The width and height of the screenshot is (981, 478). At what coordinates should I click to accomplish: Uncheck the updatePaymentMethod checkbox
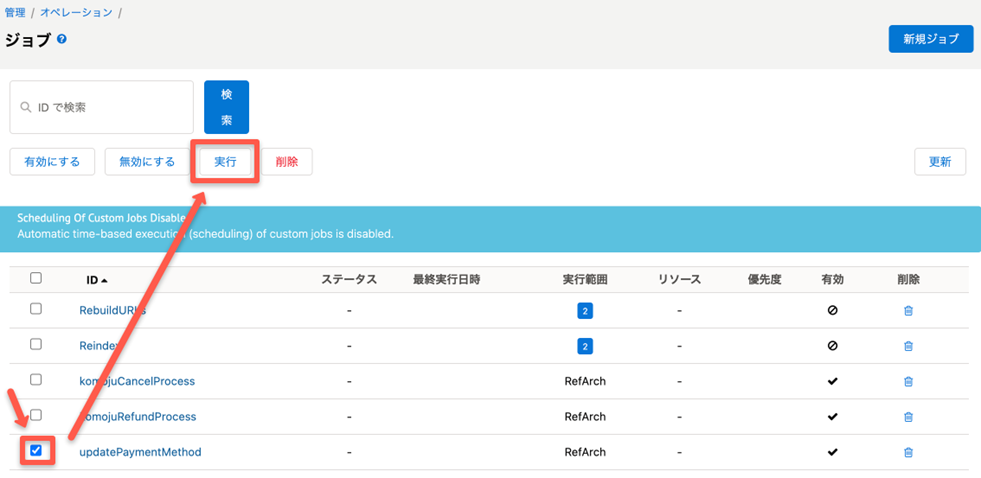click(x=36, y=451)
